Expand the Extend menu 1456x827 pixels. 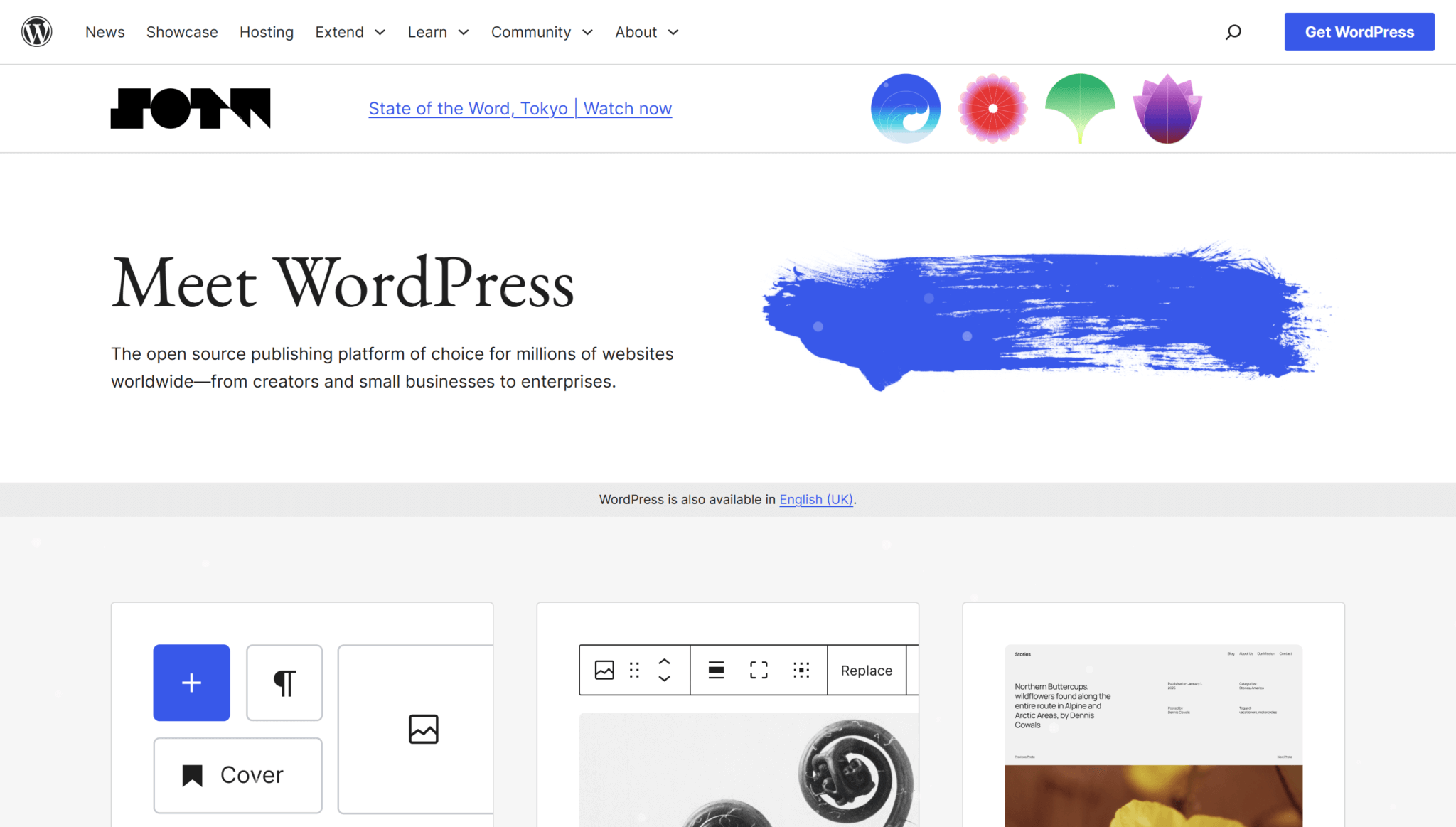click(x=350, y=32)
